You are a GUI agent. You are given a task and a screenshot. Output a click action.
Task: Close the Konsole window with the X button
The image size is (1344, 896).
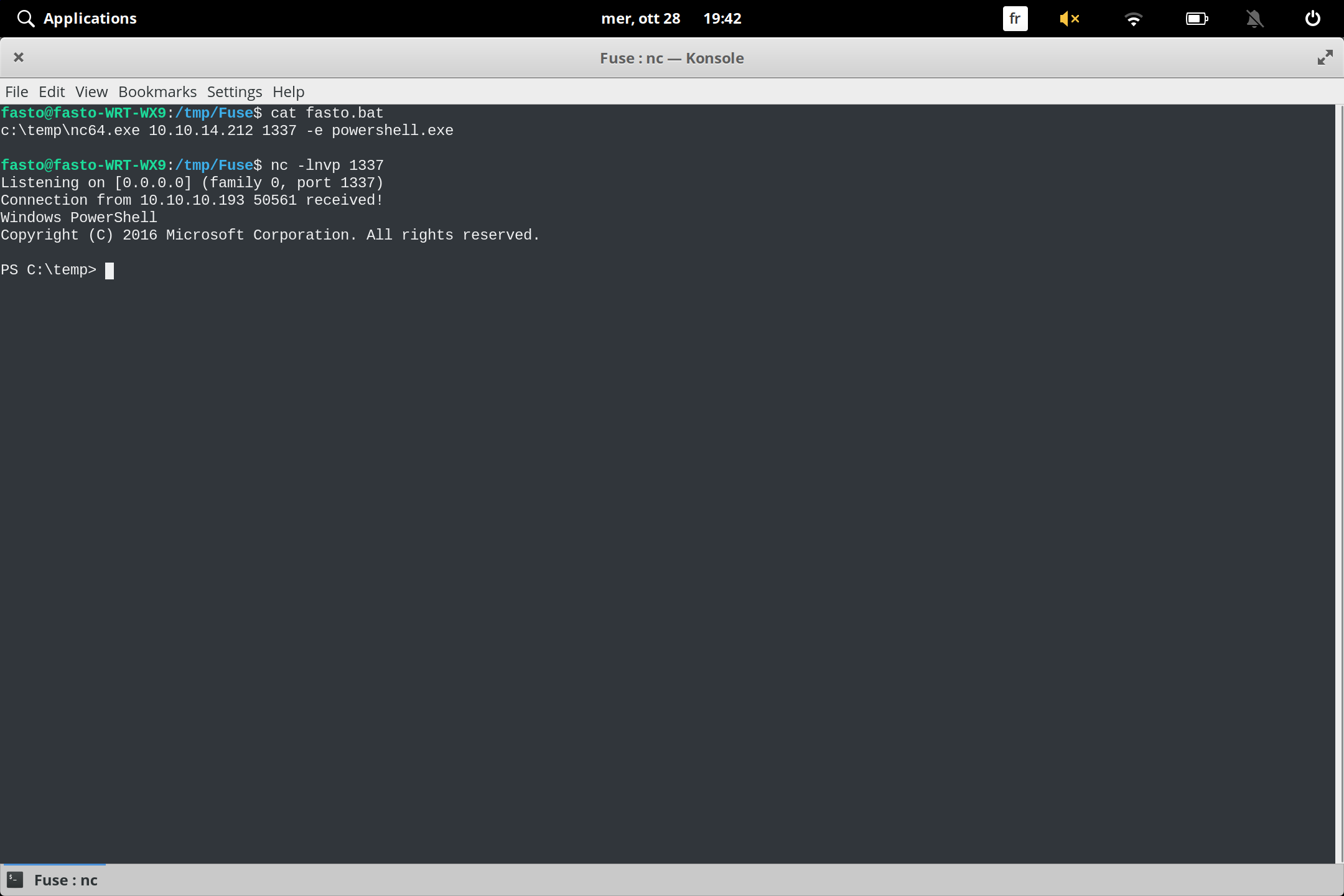19,57
